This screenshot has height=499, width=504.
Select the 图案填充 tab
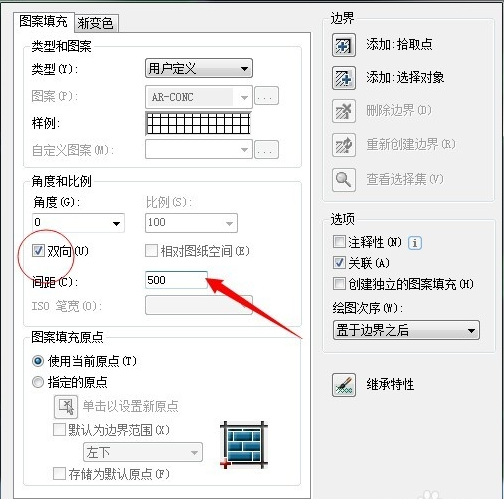43,21
